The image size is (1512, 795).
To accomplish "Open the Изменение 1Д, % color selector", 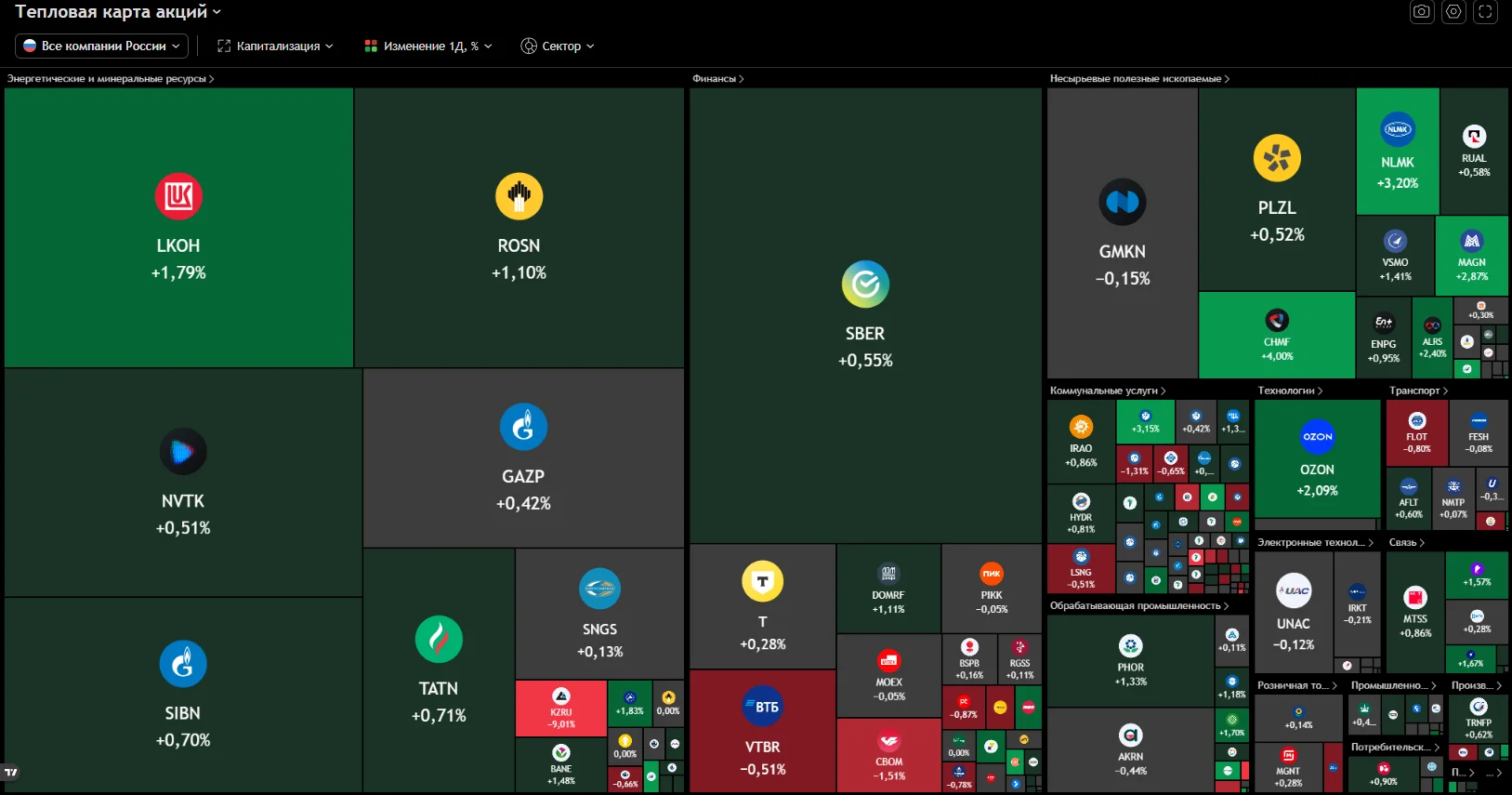I will 428,46.
